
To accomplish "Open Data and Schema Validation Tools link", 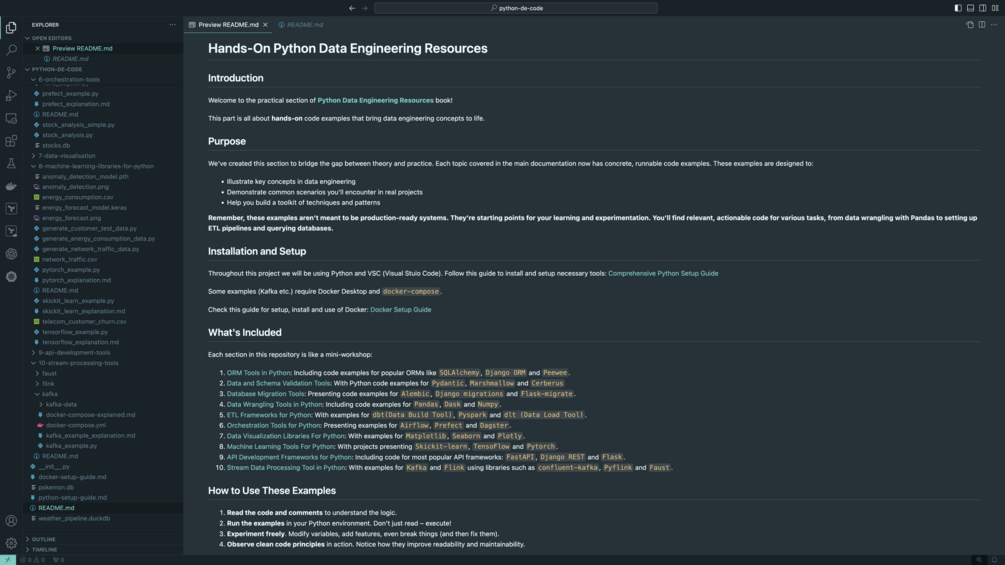I will [x=278, y=383].
